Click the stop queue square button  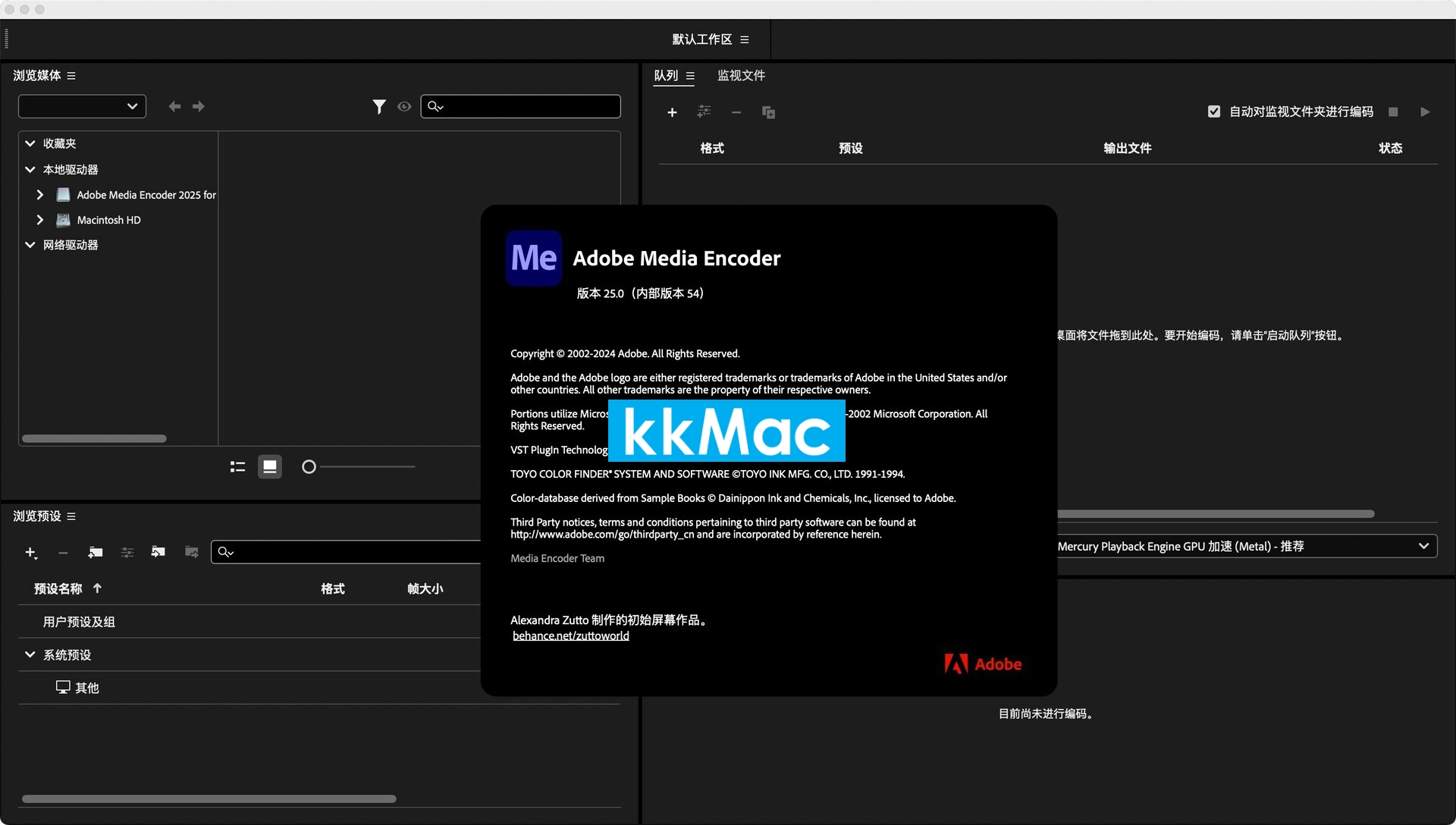[x=1393, y=111]
